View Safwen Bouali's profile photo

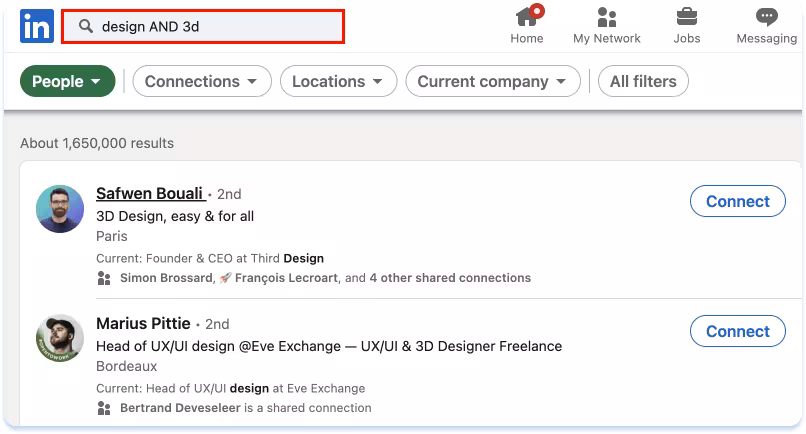59,209
